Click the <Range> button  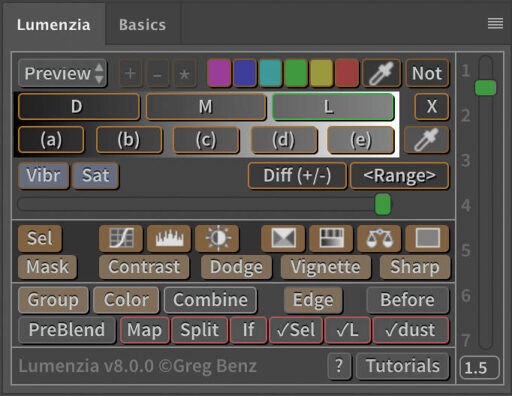(x=400, y=176)
